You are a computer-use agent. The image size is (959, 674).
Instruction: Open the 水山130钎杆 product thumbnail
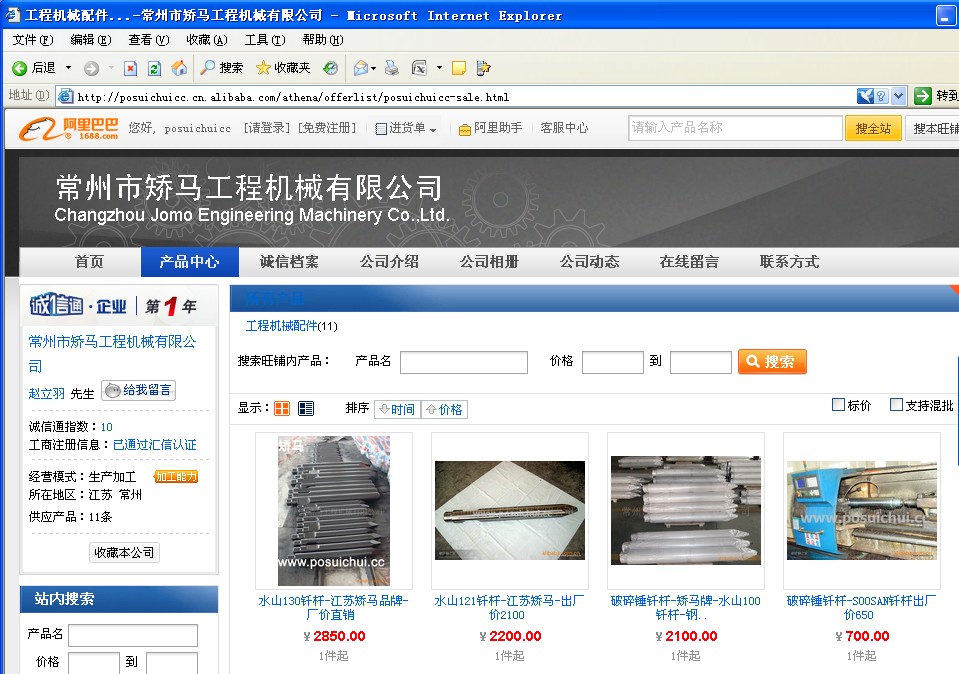pyautogui.click(x=334, y=511)
